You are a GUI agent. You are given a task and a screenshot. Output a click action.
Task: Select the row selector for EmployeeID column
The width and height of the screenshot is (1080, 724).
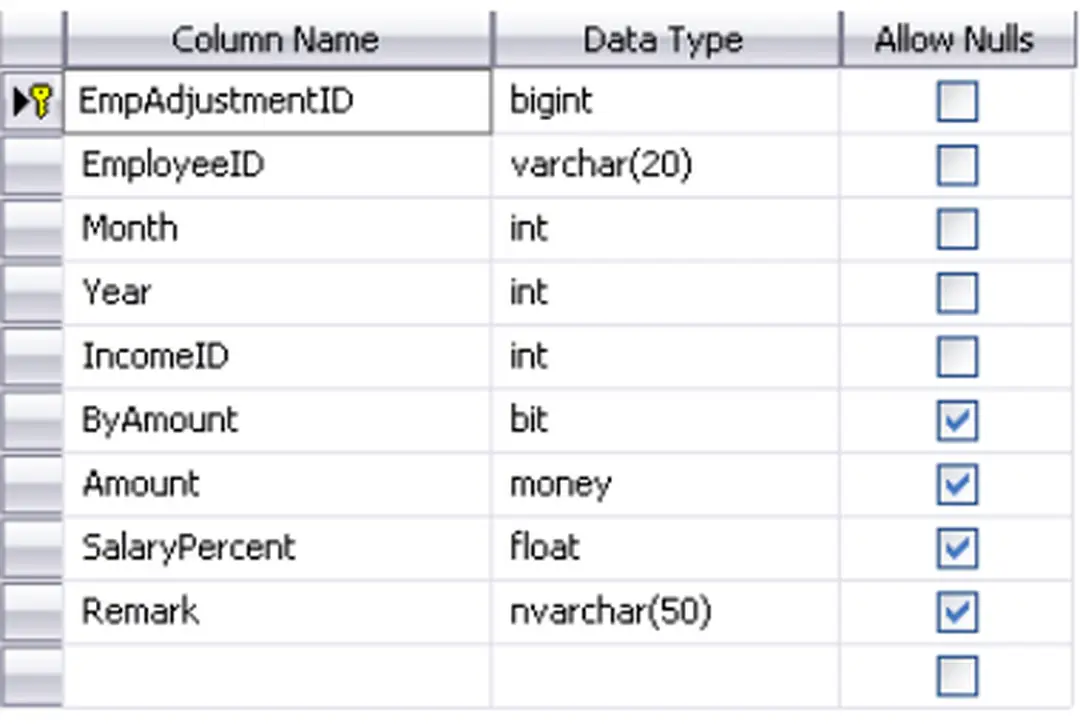pyautogui.click(x=31, y=165)
